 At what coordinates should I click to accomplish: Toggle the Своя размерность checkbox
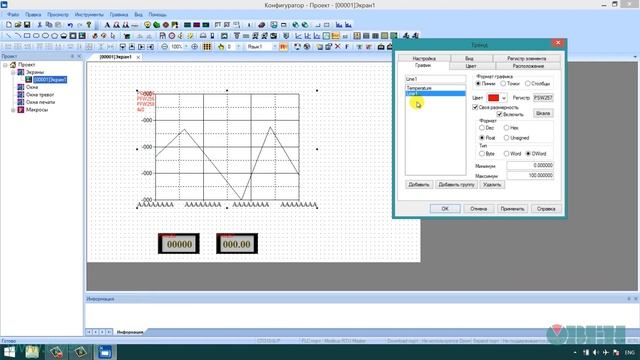(475, 107)
